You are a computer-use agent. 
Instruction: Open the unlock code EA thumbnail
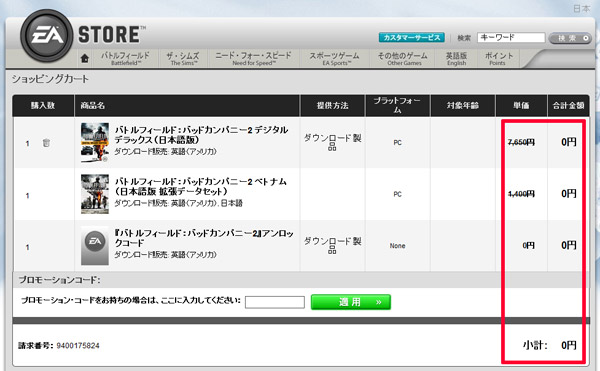[x=95, y=246]
